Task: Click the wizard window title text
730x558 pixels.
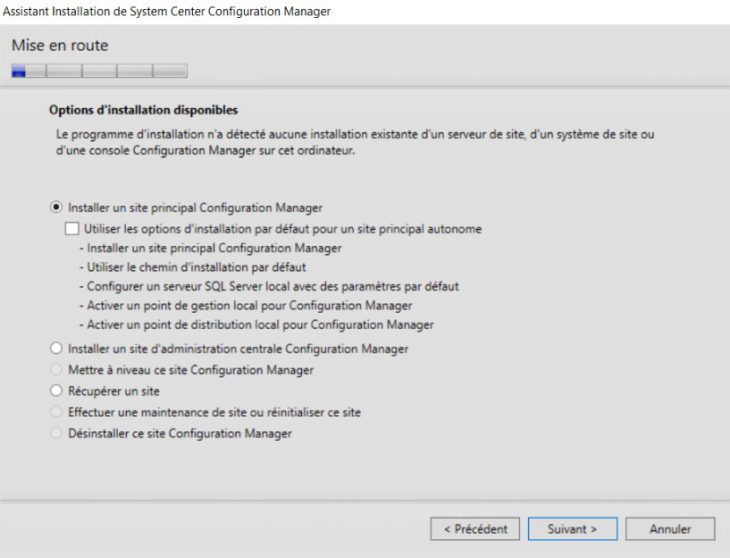Action: tap(165, 11)
